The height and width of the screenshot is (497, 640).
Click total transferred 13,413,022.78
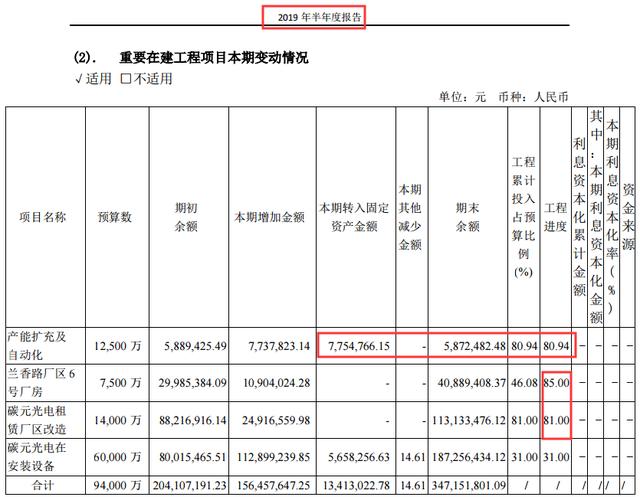coord(356,486)
